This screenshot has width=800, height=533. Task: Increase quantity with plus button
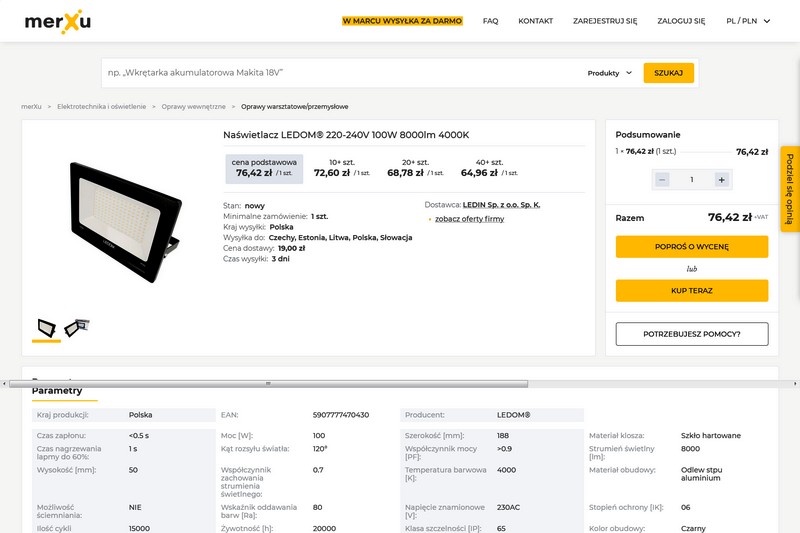tap(721, 180)
